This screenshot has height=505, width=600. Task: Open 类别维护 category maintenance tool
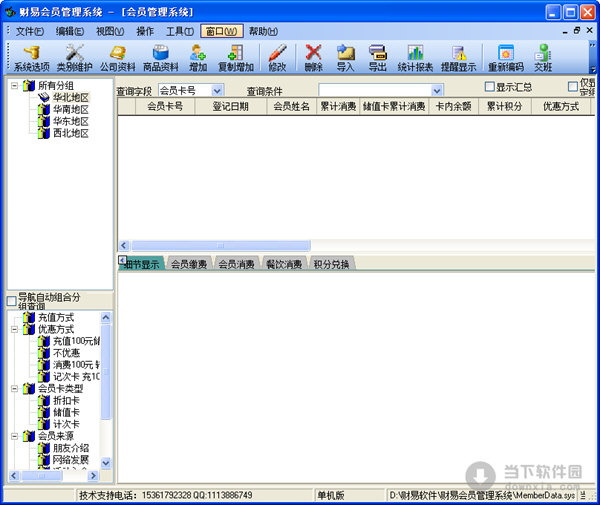pos(75,58)
